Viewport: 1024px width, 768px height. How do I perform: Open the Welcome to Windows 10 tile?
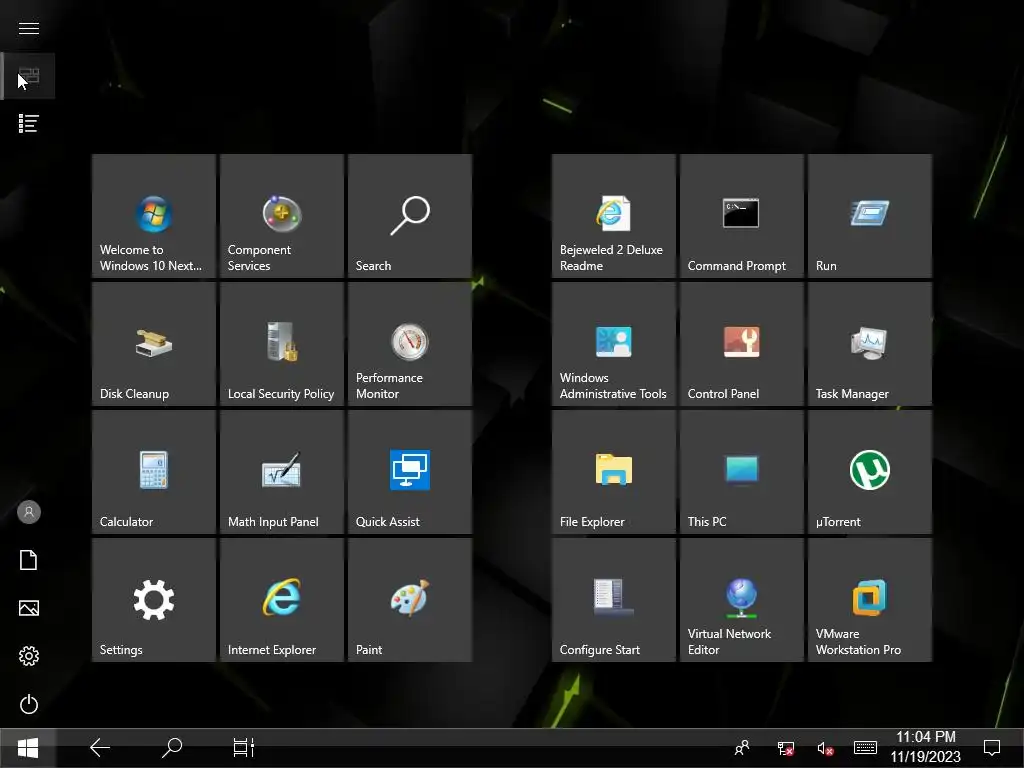[x=153, y=216]
